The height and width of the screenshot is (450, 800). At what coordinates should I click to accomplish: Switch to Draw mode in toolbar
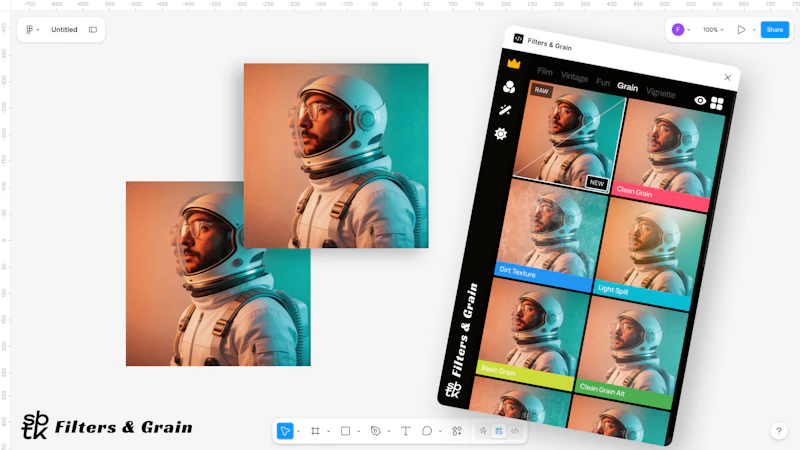tap(483, 431)
